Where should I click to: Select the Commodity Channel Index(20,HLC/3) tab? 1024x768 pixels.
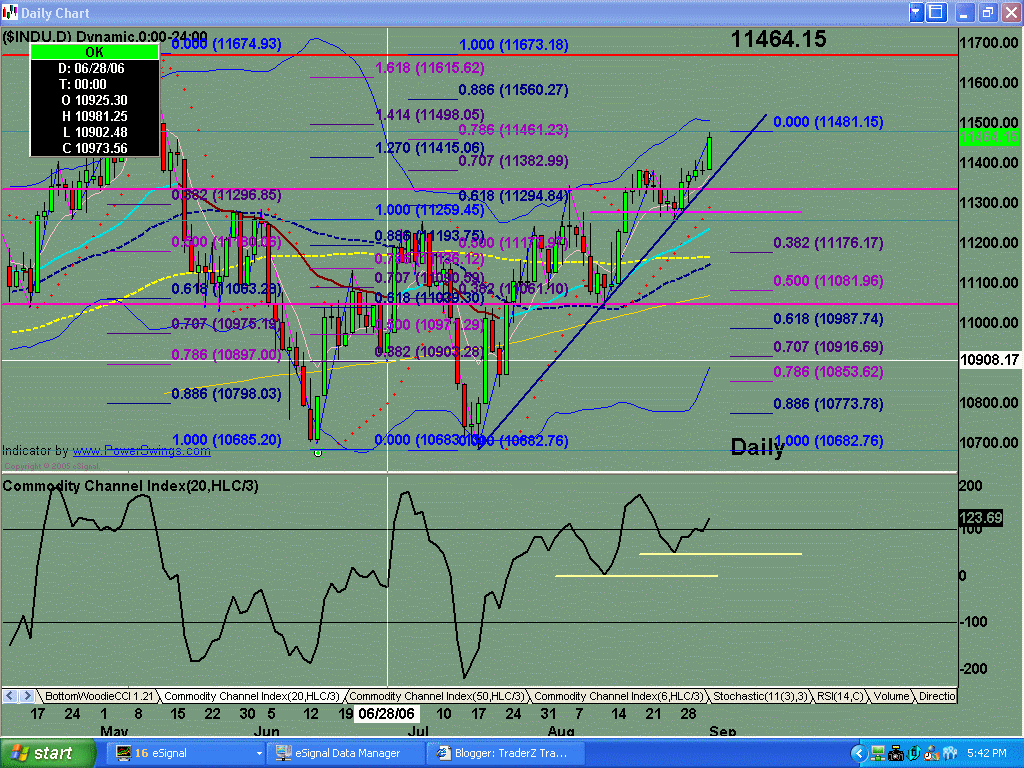click(x=251, y=696)
